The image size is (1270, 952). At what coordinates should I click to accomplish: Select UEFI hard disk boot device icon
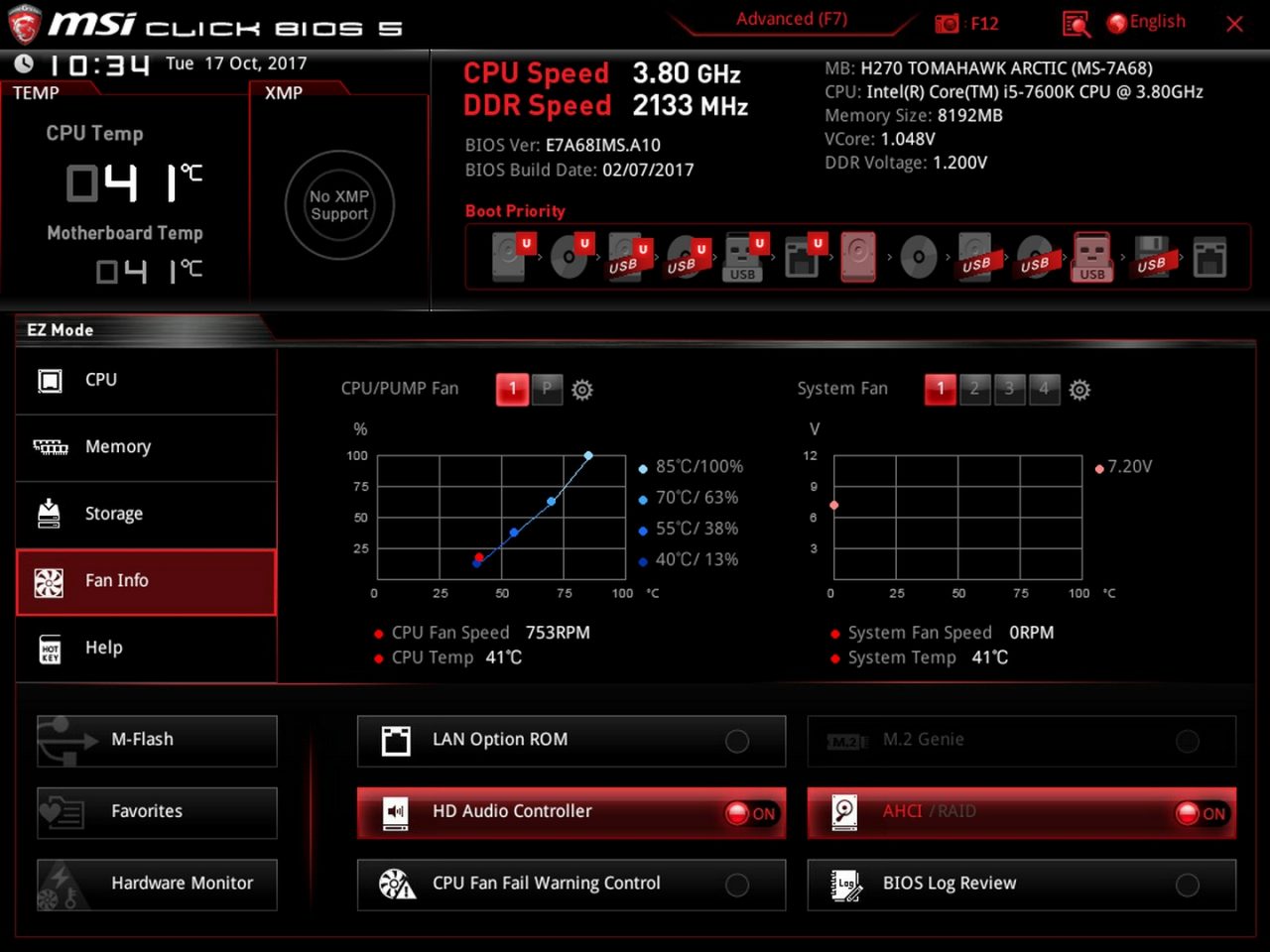pyautogui.click(x=513, y=257)
